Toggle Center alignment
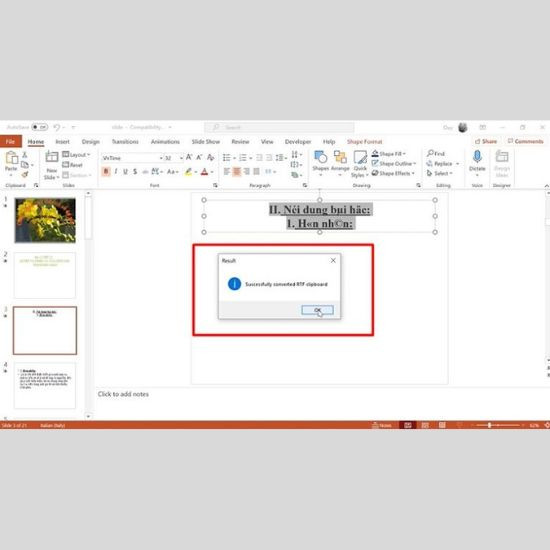The image size is (550, 550). click(237, 172)
